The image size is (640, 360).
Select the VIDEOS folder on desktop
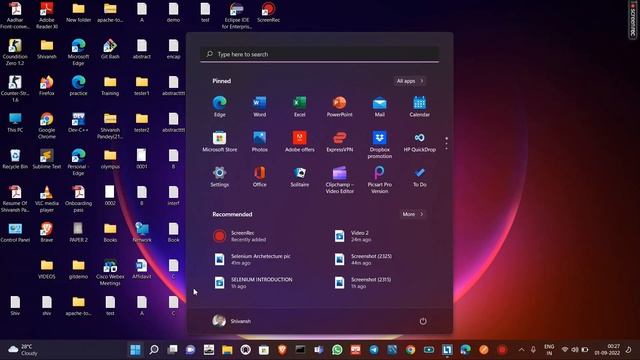click(x=47, y=269)
